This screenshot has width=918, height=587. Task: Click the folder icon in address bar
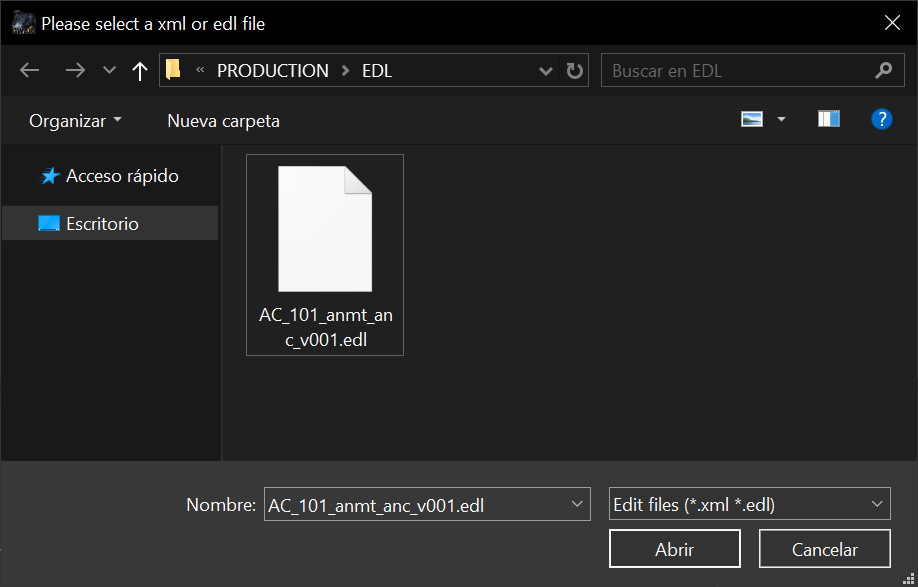[174, 70]
